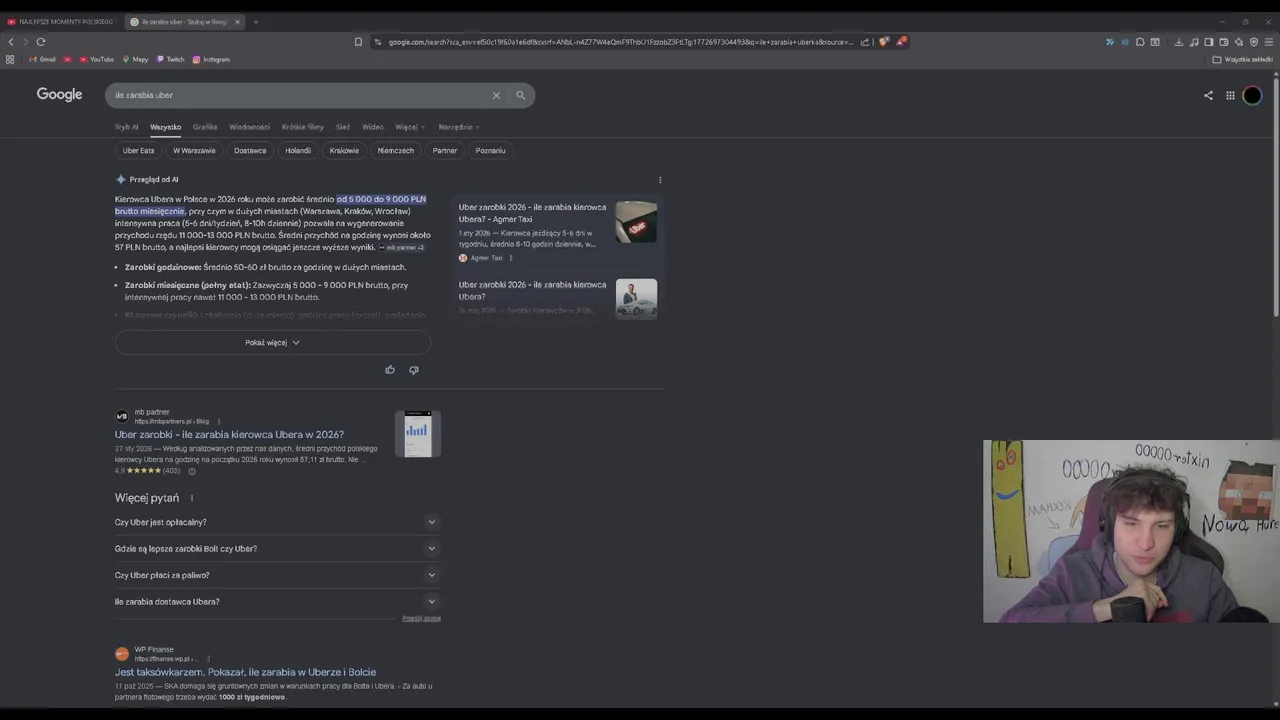Select the 'Grafika' search tab
The image size is (1280, 720).
point(205,127)
